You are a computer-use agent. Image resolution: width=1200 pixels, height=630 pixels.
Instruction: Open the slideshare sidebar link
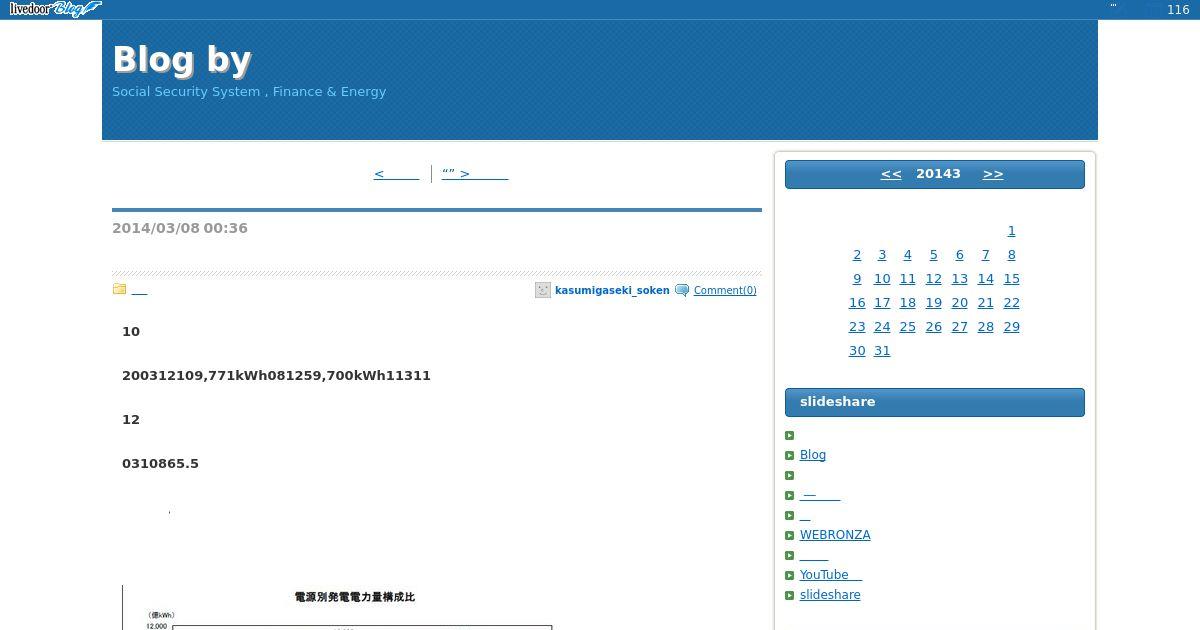(830, 595)
